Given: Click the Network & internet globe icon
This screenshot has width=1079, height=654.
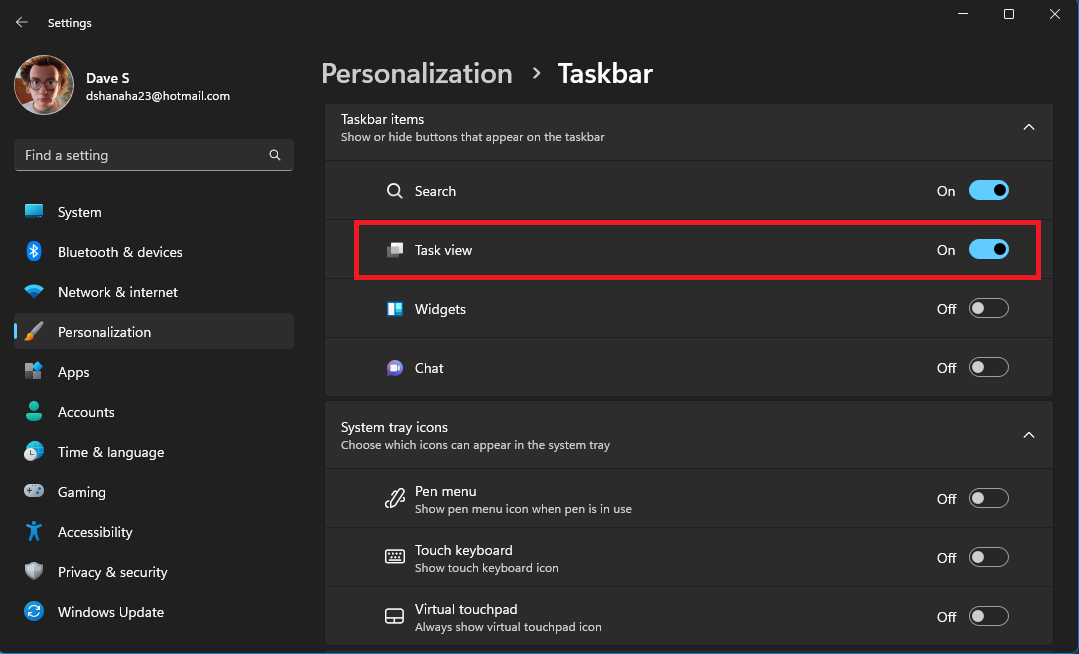Looking at the screenshot, I should pos(33,292).
